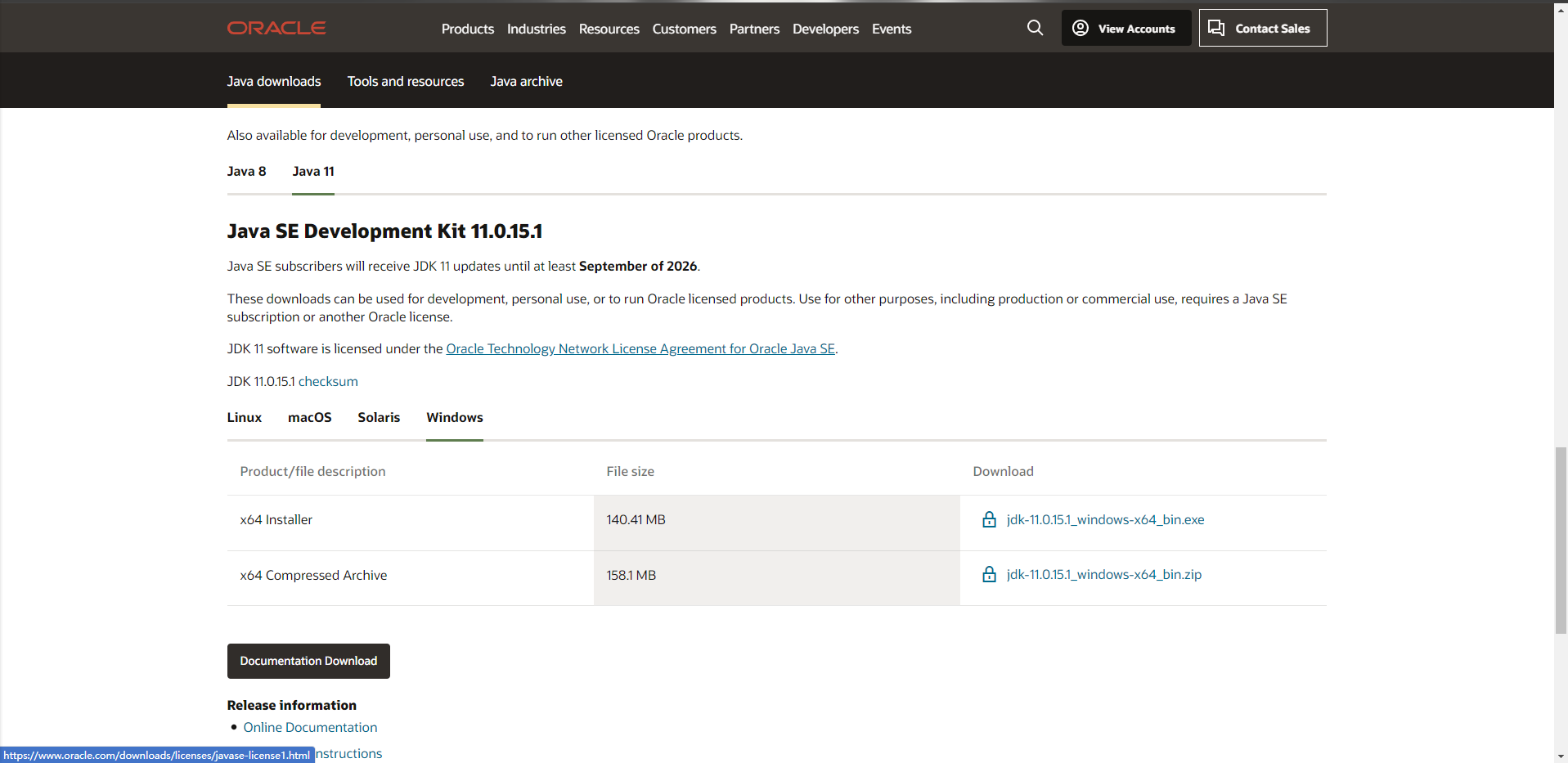Select the macOS platform tab

click(x=309, y=418)
